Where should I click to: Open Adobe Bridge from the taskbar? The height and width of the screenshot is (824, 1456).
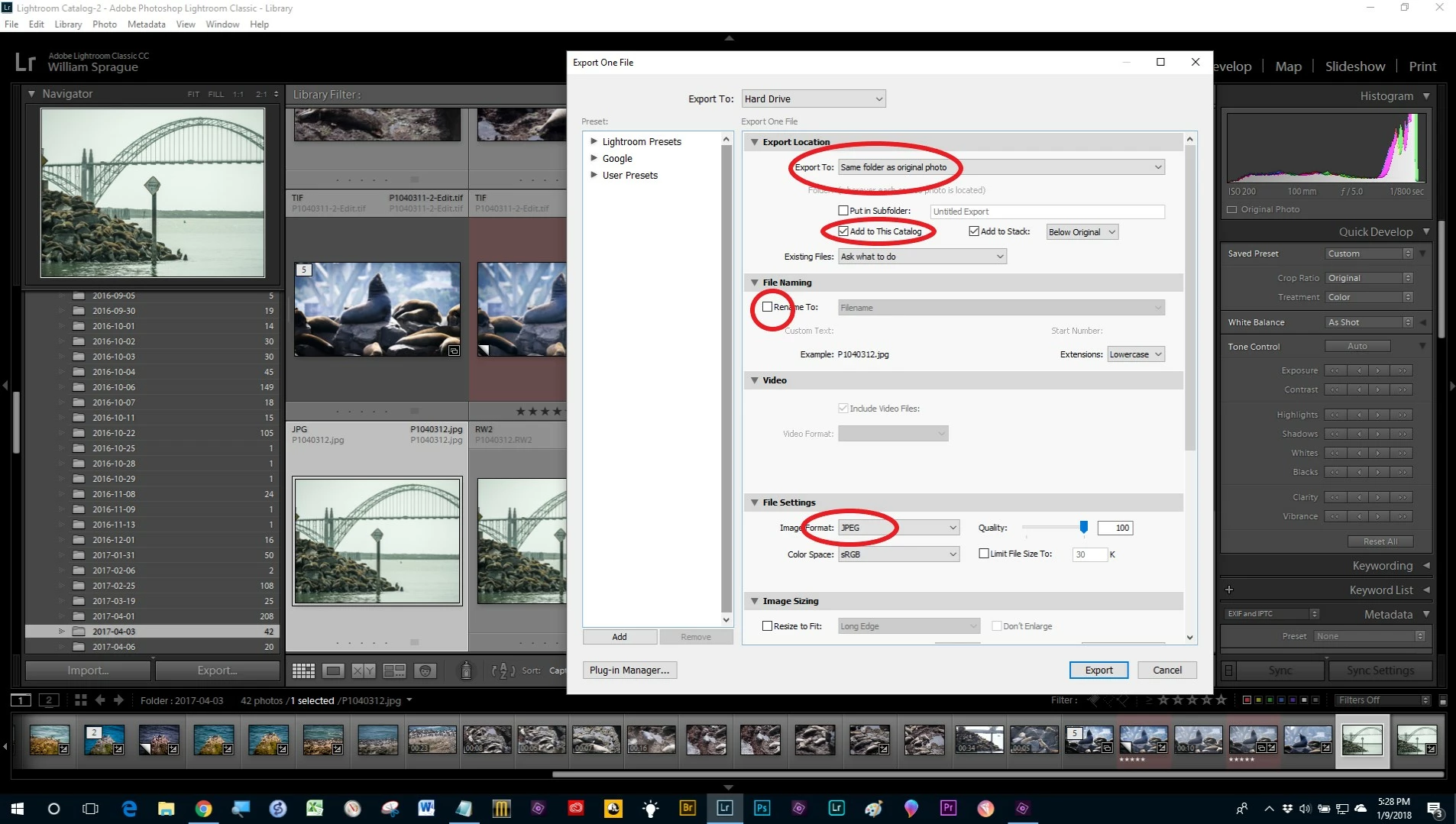pyautogui.click(x=688, y=808)
